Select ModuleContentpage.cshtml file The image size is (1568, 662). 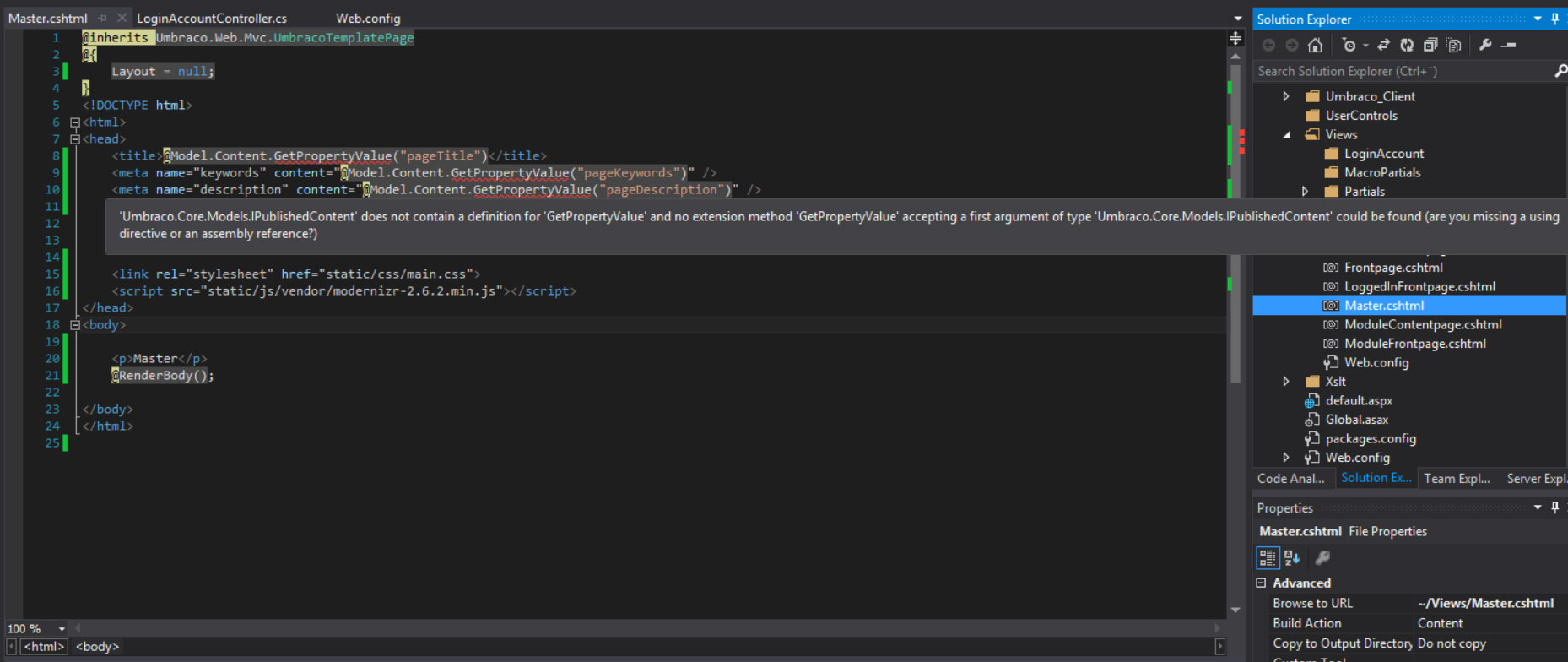point(1423,325)
